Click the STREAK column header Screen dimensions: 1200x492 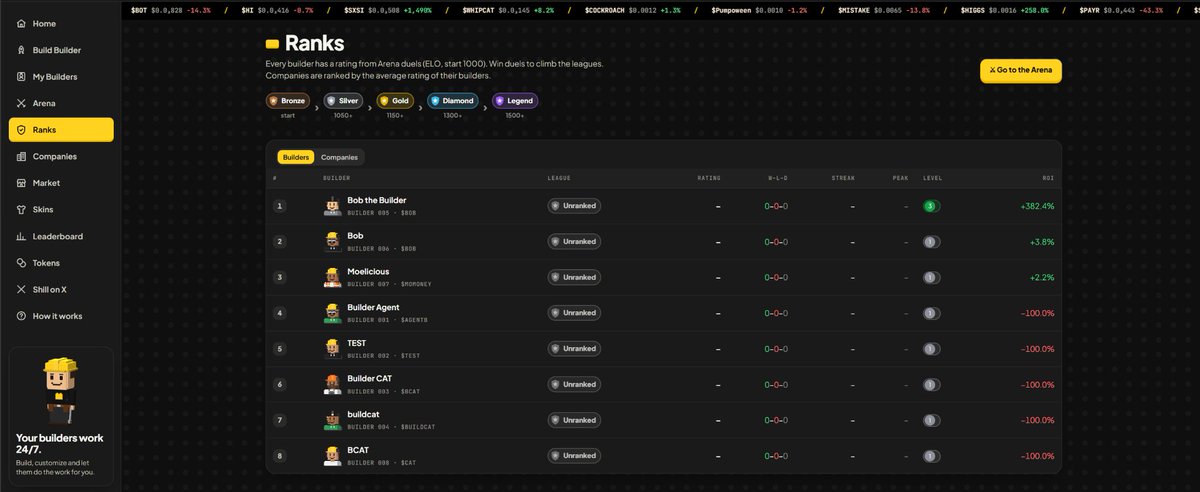point(843,178)
